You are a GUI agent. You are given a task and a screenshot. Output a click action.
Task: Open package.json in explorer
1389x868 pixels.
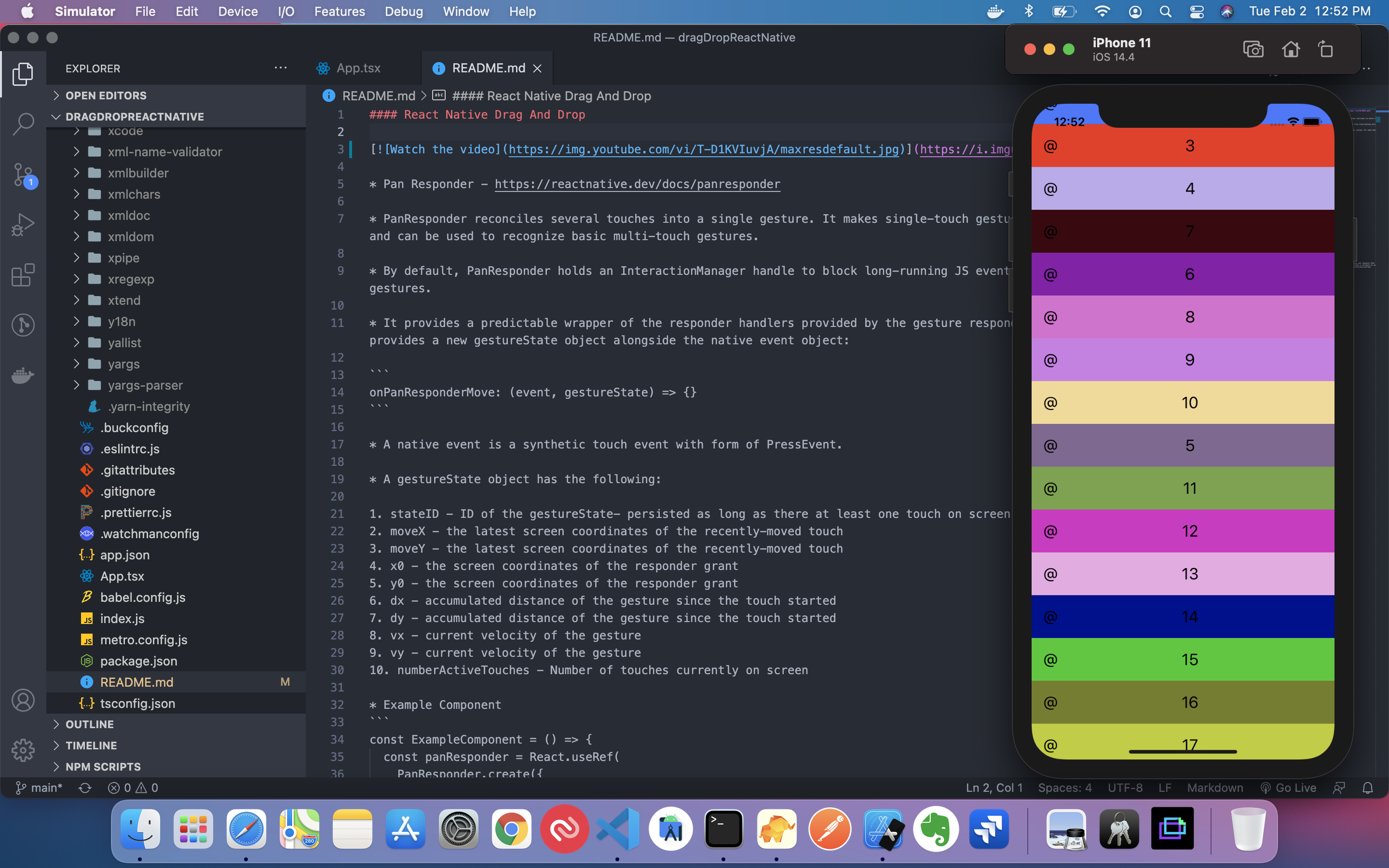(176, 661)
